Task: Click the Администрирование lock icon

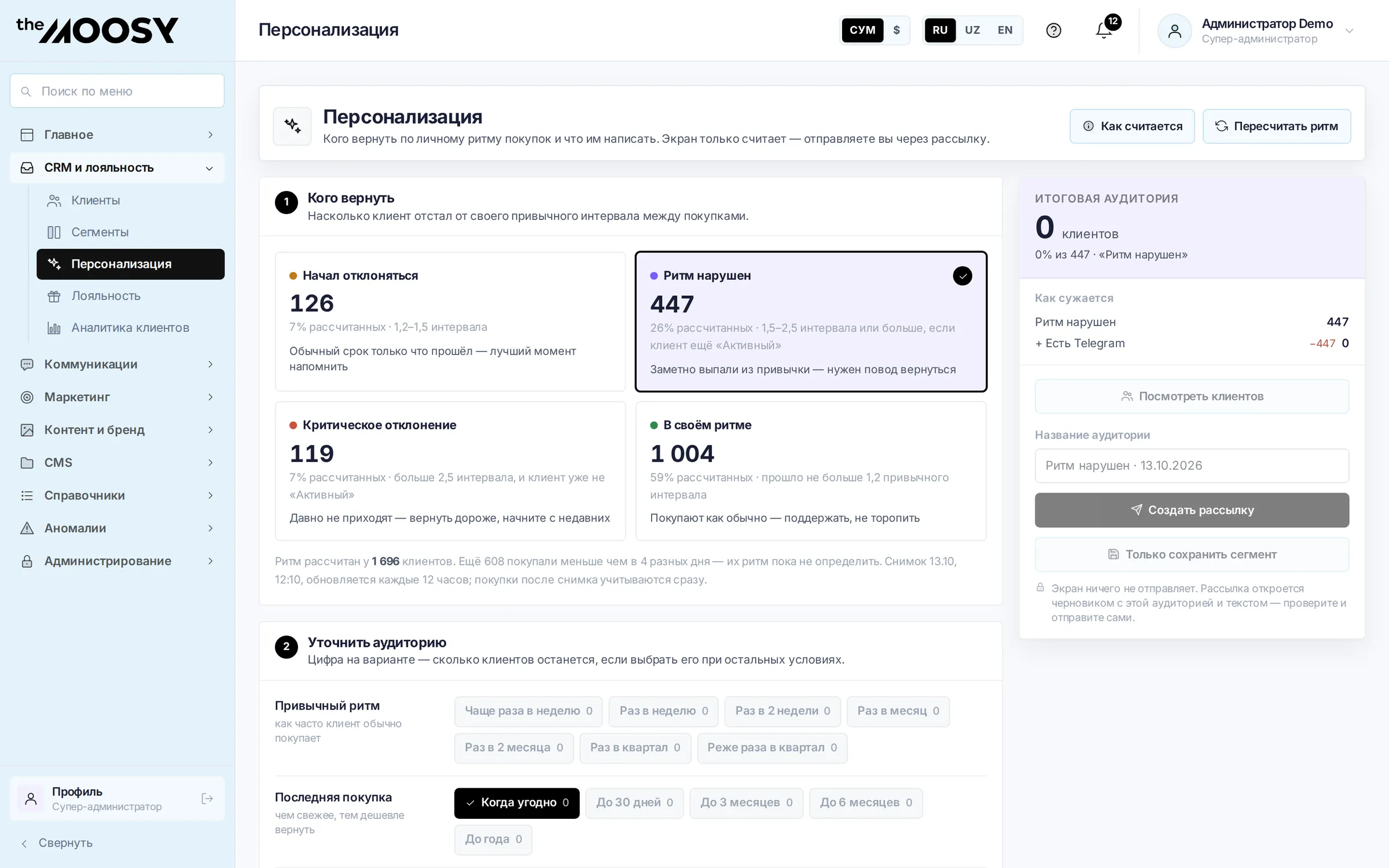Action: click(x=27, y=561)
